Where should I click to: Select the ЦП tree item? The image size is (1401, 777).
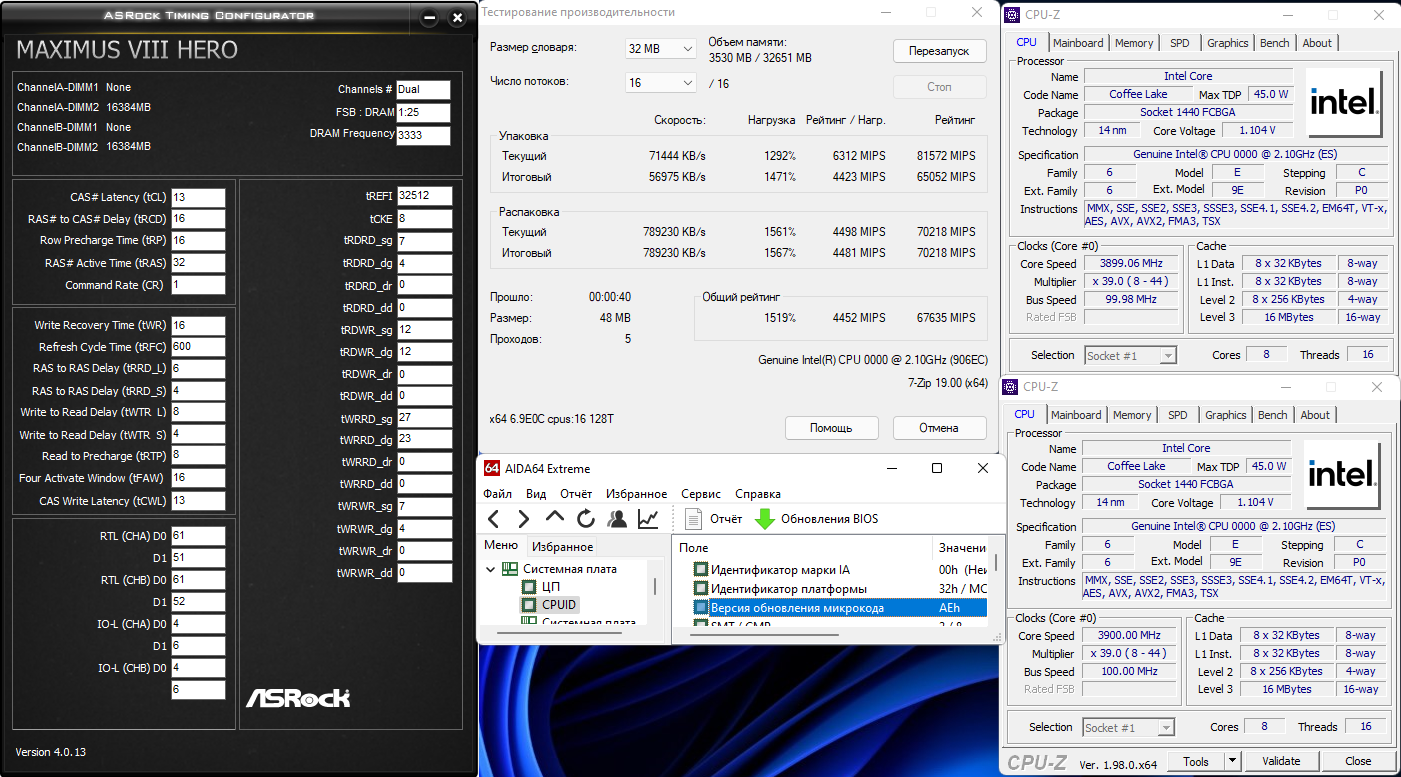pyautogui.click(x=550, y=587)
